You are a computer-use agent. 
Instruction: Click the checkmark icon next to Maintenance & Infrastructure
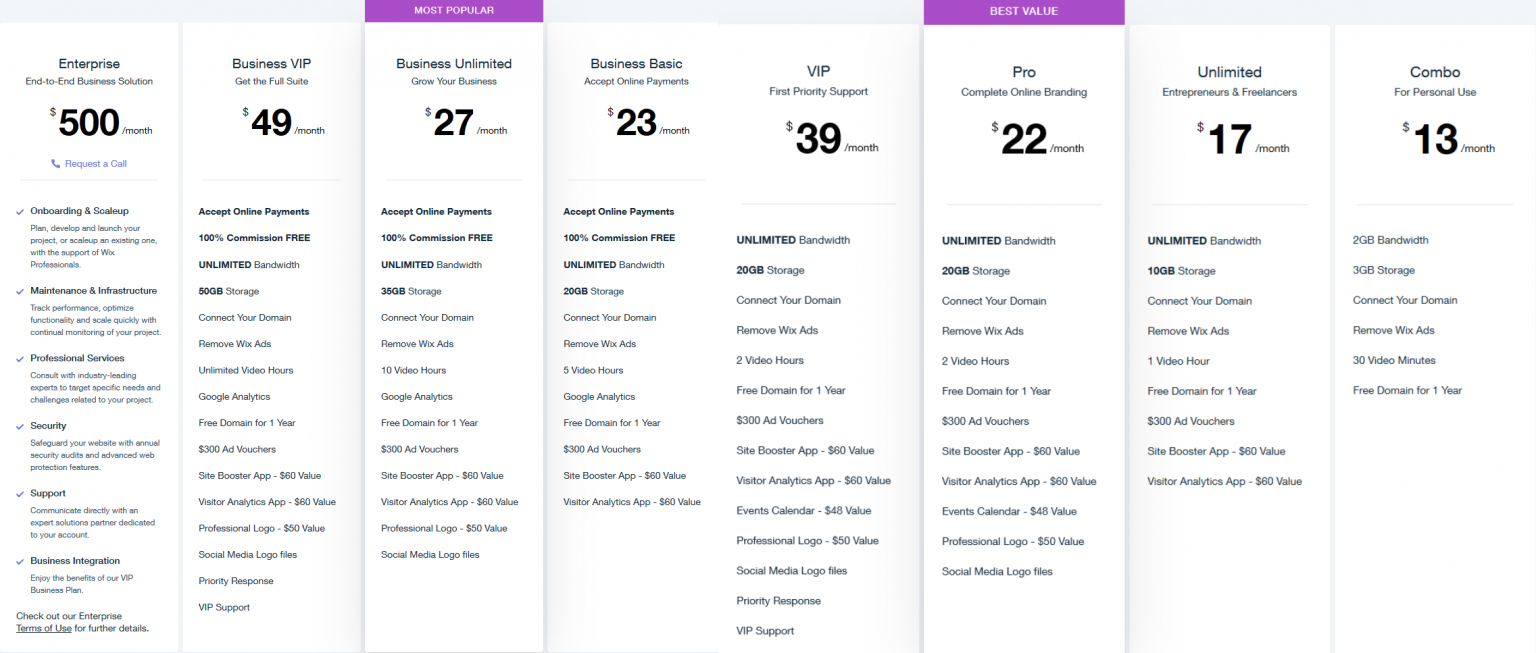[x=20, y=291]
